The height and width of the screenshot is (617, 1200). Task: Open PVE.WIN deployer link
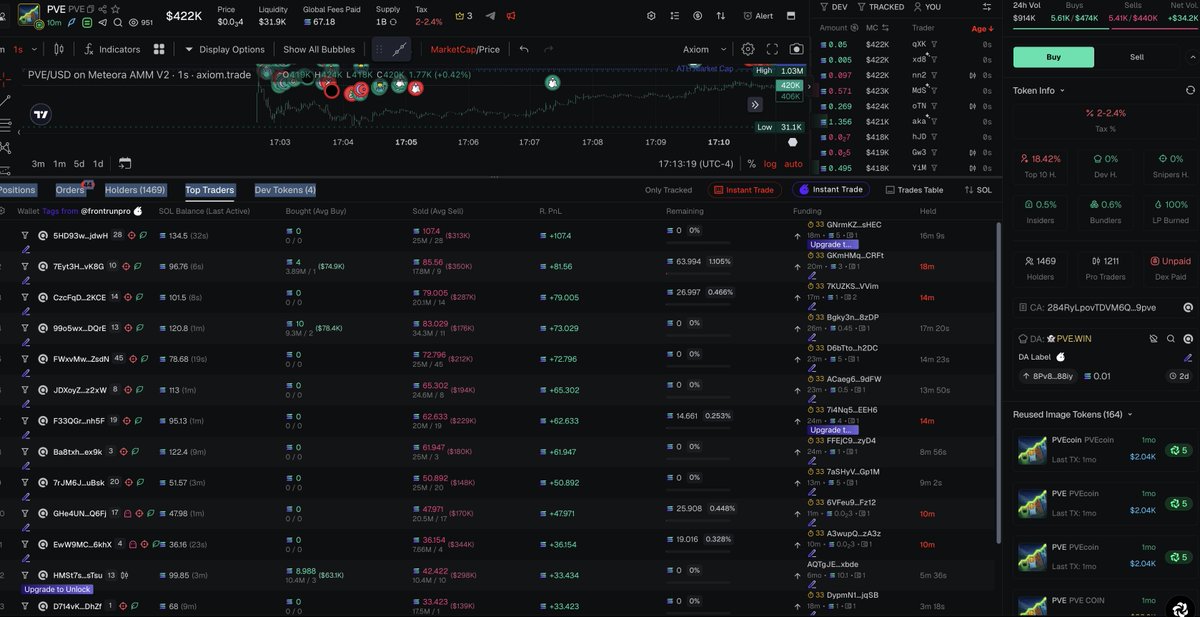pyautogui.click(x=1075, y=339)
